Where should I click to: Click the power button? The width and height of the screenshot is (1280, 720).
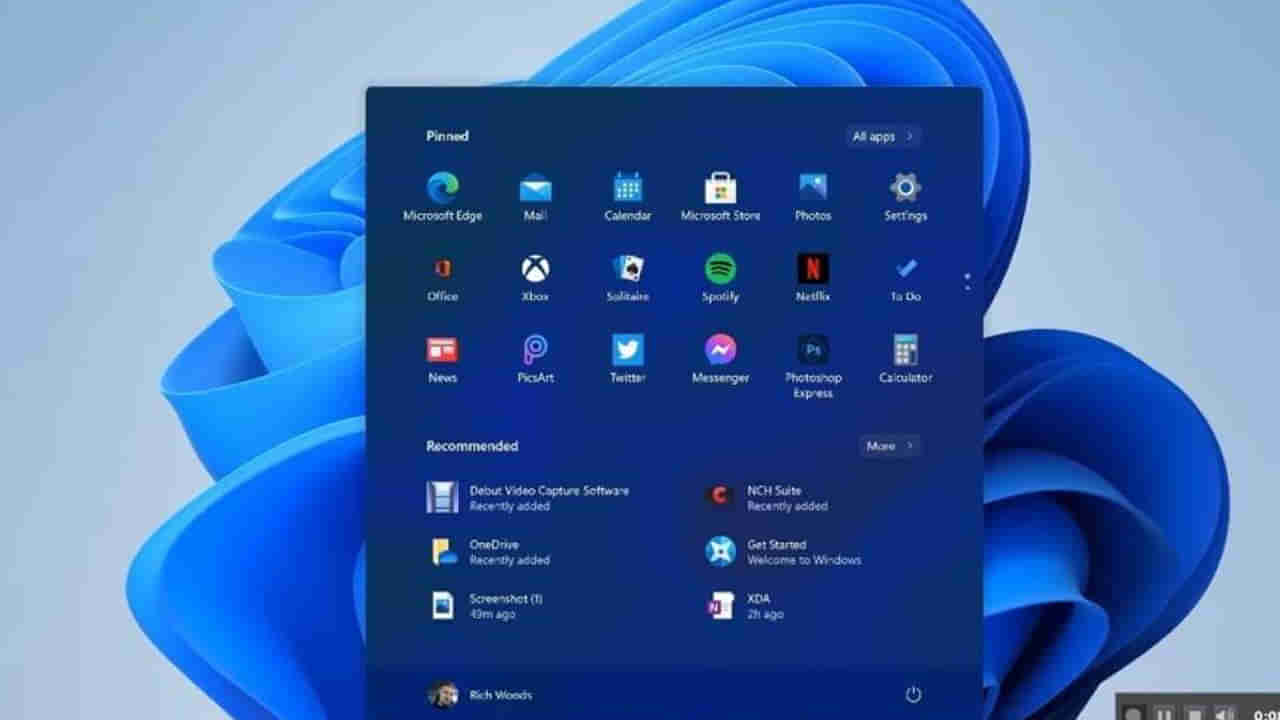click(913, 694)
